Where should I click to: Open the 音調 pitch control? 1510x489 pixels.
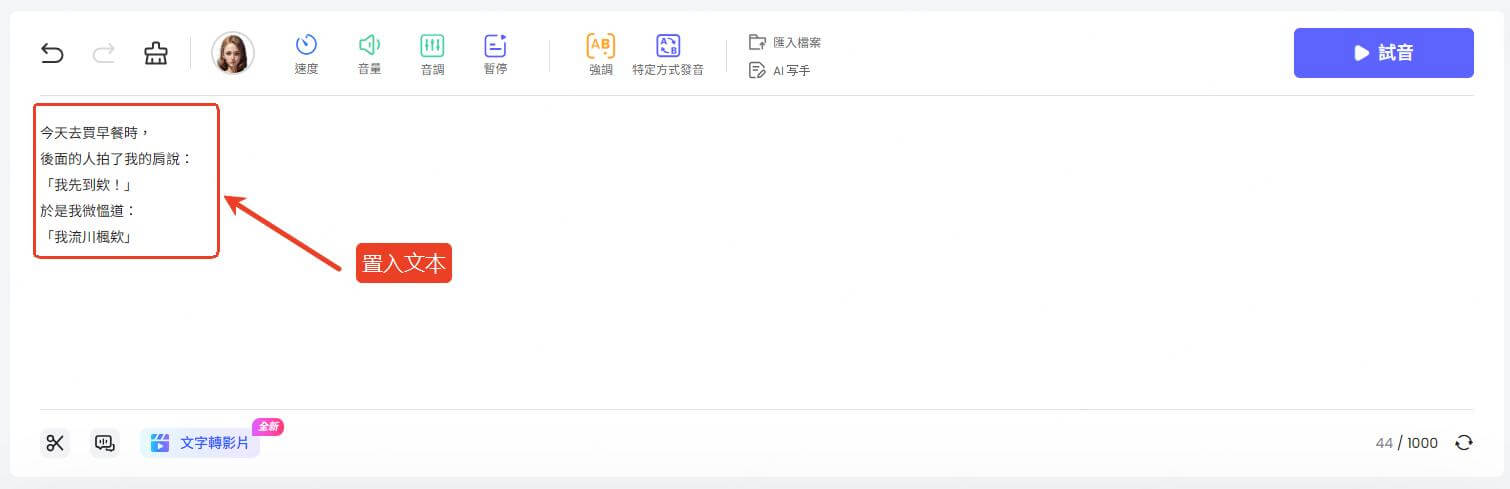pos(432,53)
